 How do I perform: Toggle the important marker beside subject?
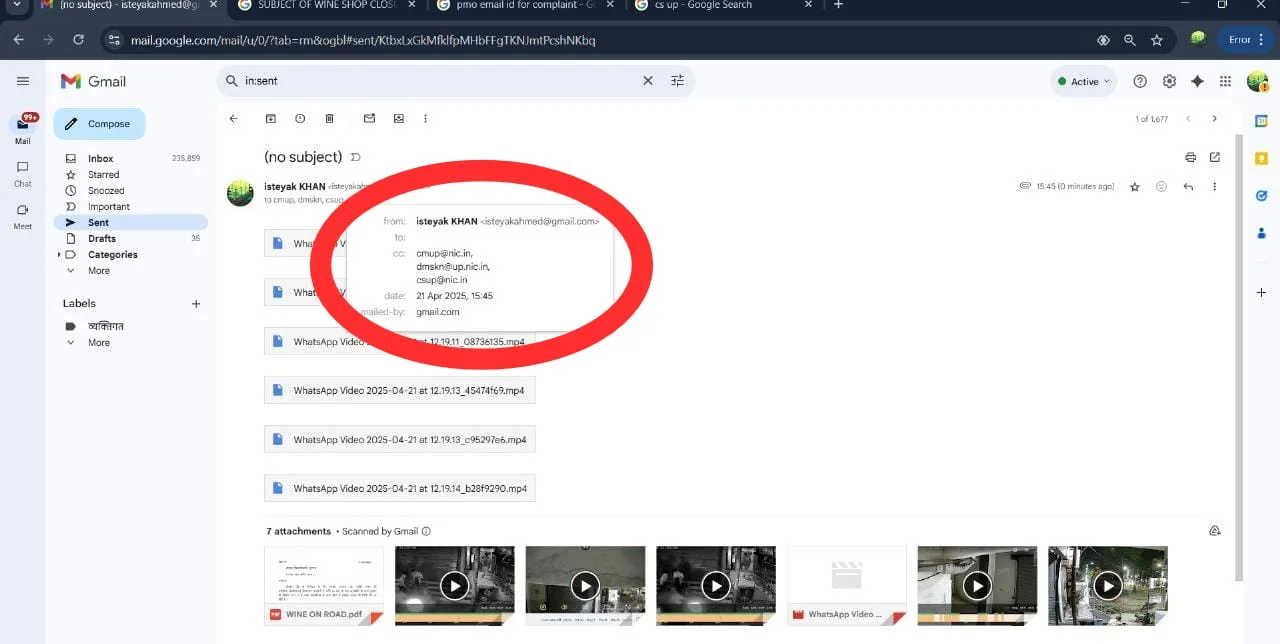355,157
